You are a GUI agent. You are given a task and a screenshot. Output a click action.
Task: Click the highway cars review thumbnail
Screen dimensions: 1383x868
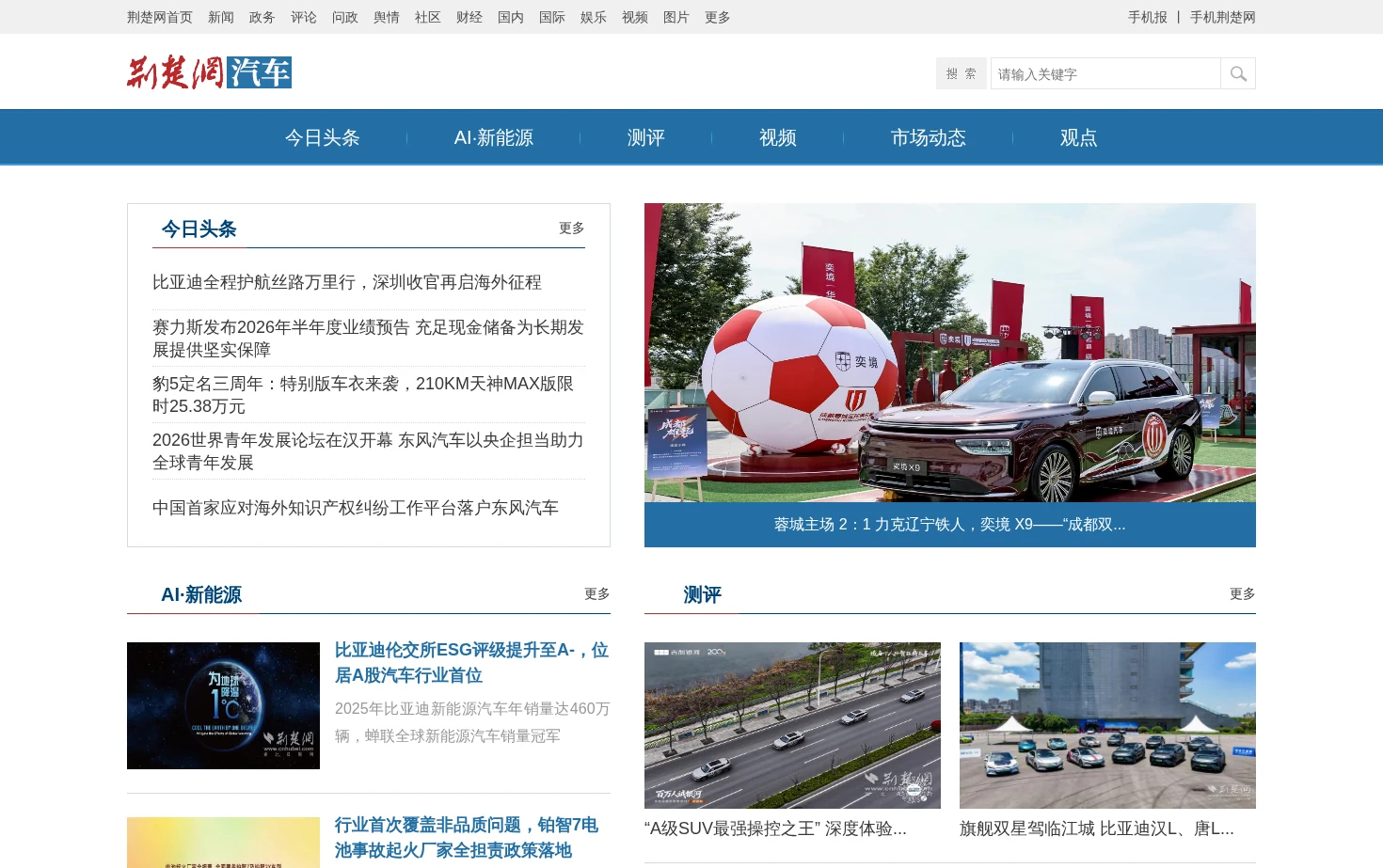pyautogui.click(x=792, y=725)
